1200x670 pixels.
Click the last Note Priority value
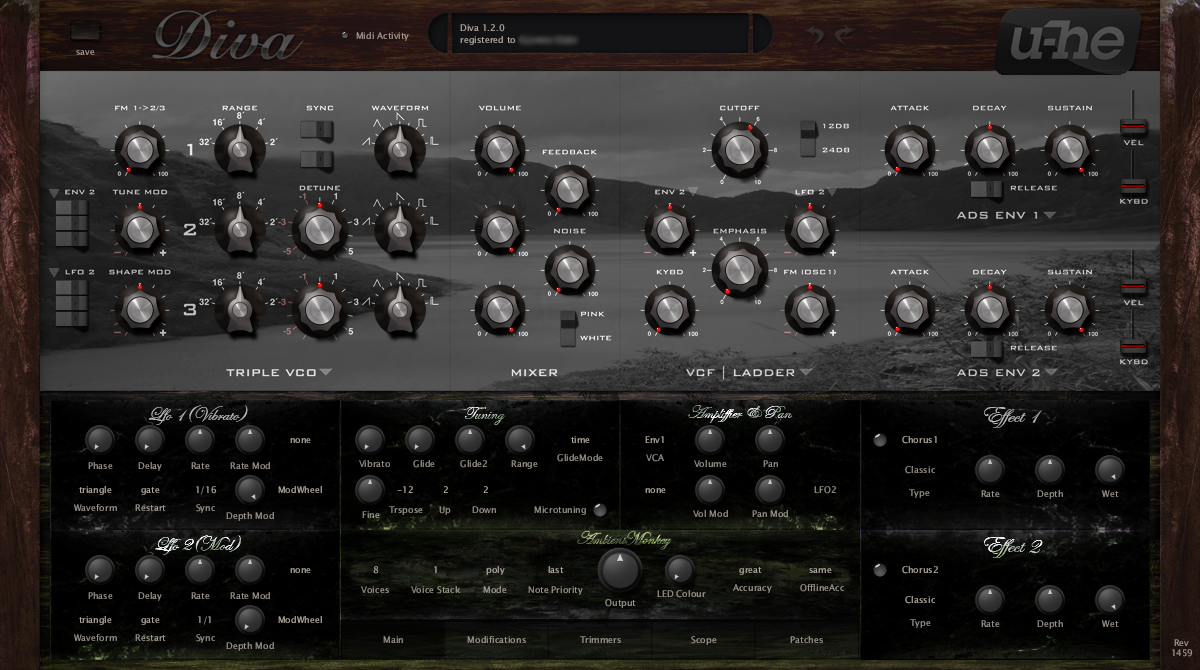[555, 570]
